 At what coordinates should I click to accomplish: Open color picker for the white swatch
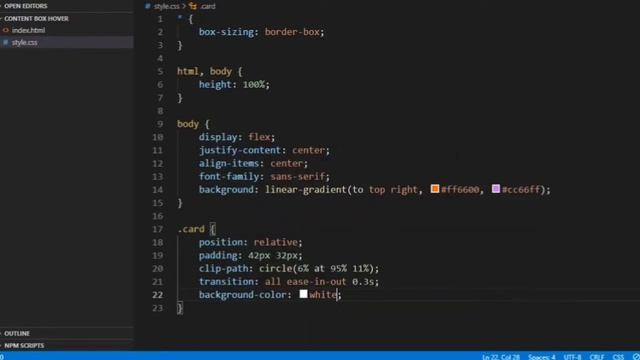click(303, 294)
